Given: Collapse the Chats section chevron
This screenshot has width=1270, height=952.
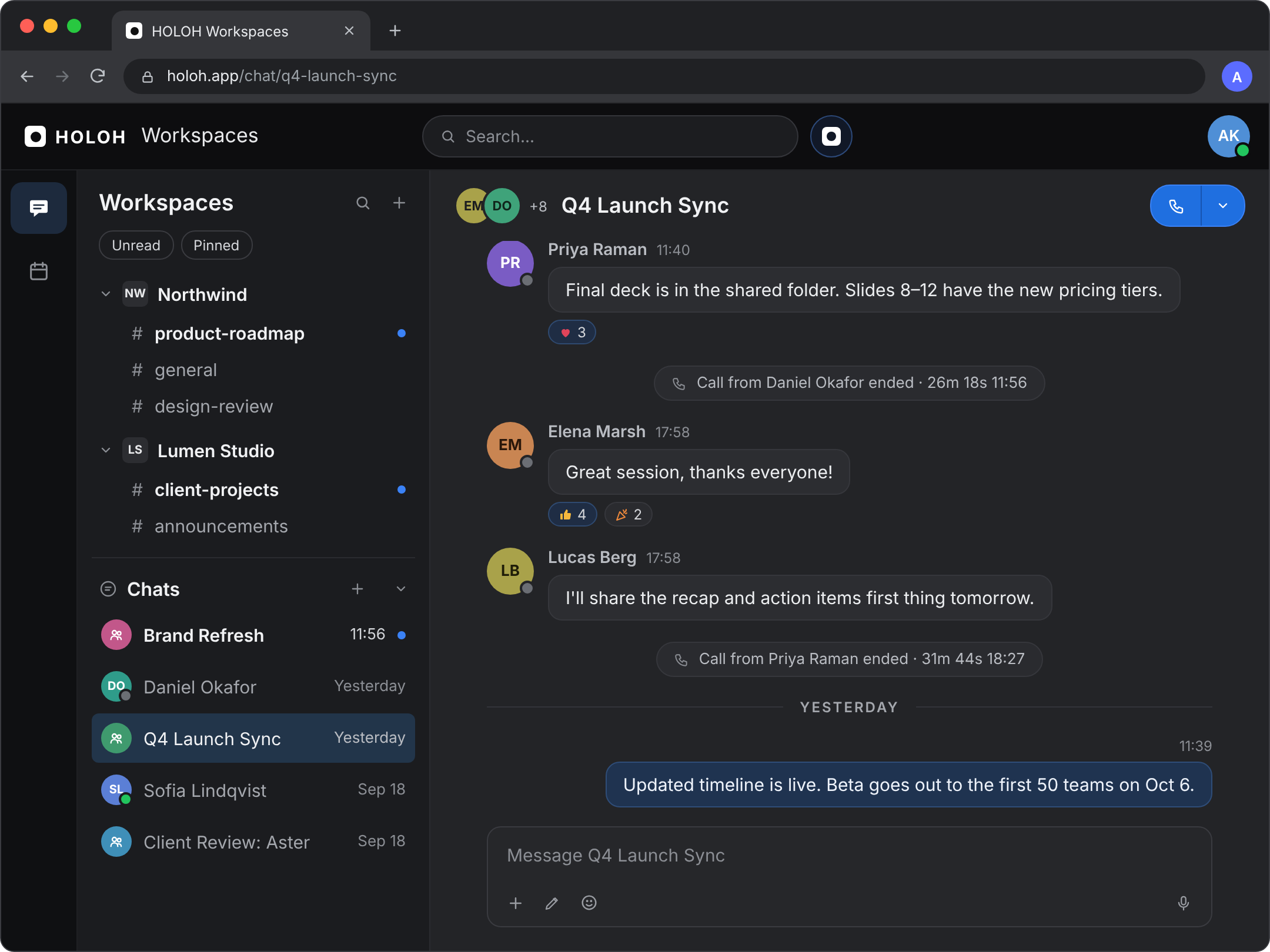Looking at the screenshot, I should tap(401, 589).
